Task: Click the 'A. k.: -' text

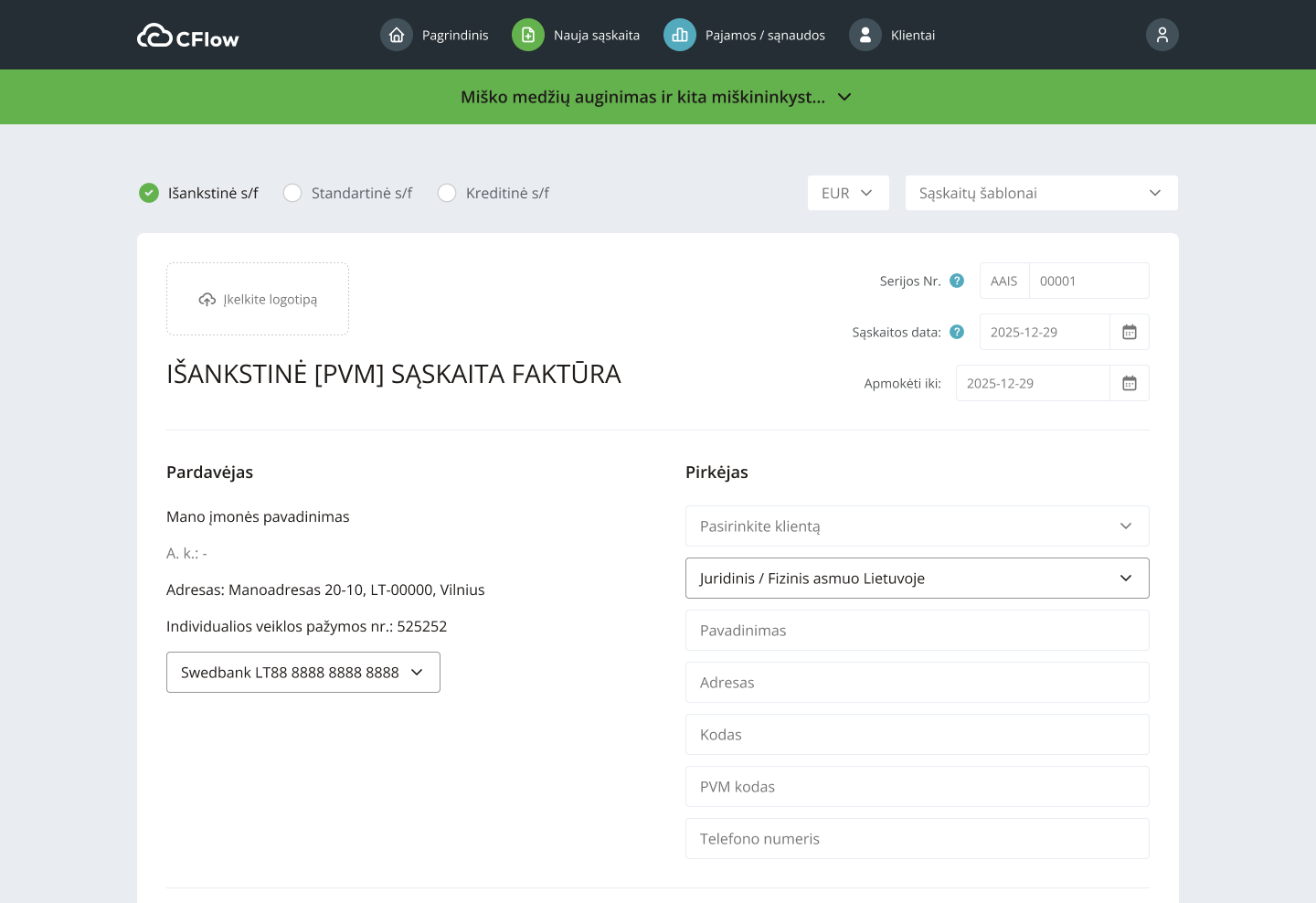Action: (186, 554)
